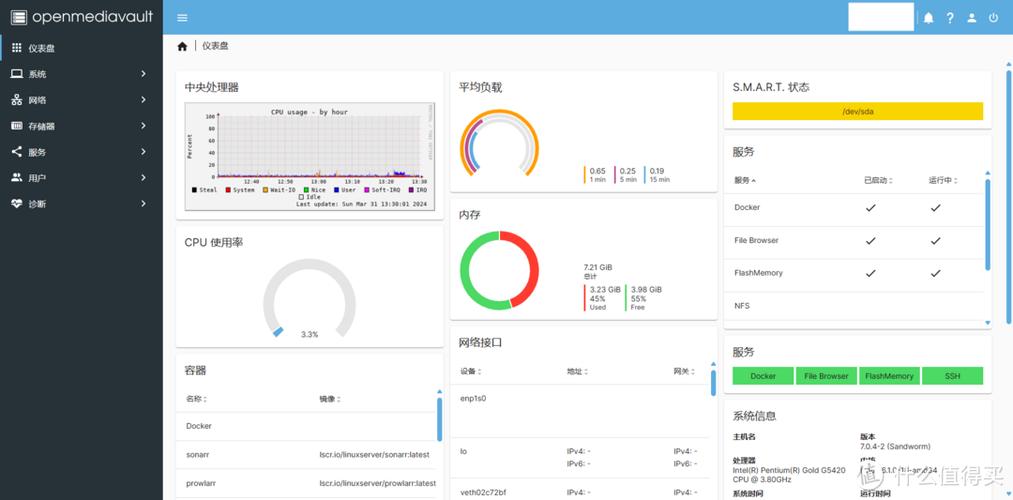This screenshot has height=500, width=1013.
Task: Select the prowlarr container row
Action: [309, 483]
